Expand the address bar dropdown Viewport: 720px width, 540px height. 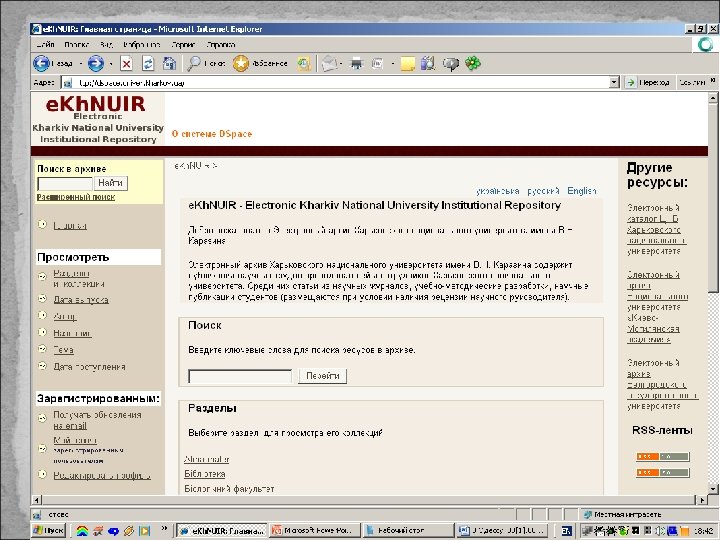(x=614, y=82)
